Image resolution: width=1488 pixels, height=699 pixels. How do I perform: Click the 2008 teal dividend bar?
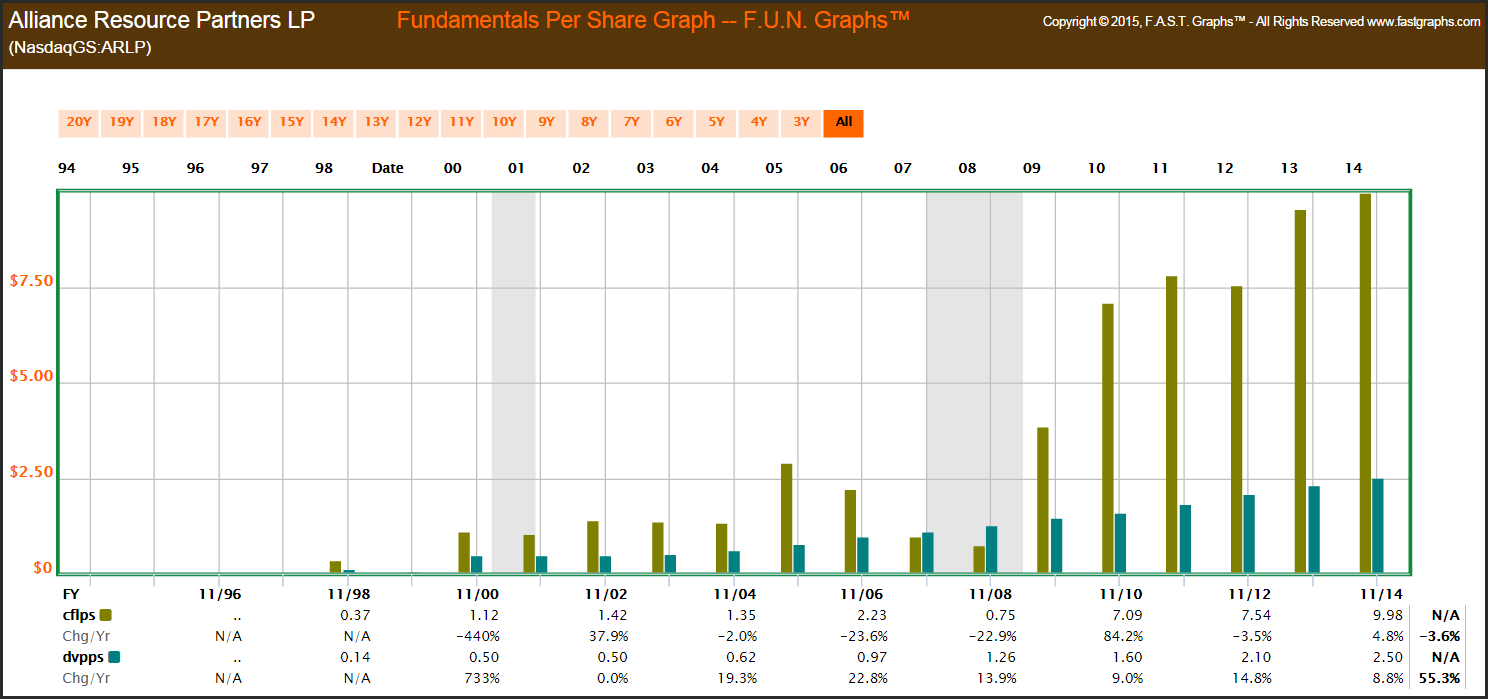(x=992, y=549)
